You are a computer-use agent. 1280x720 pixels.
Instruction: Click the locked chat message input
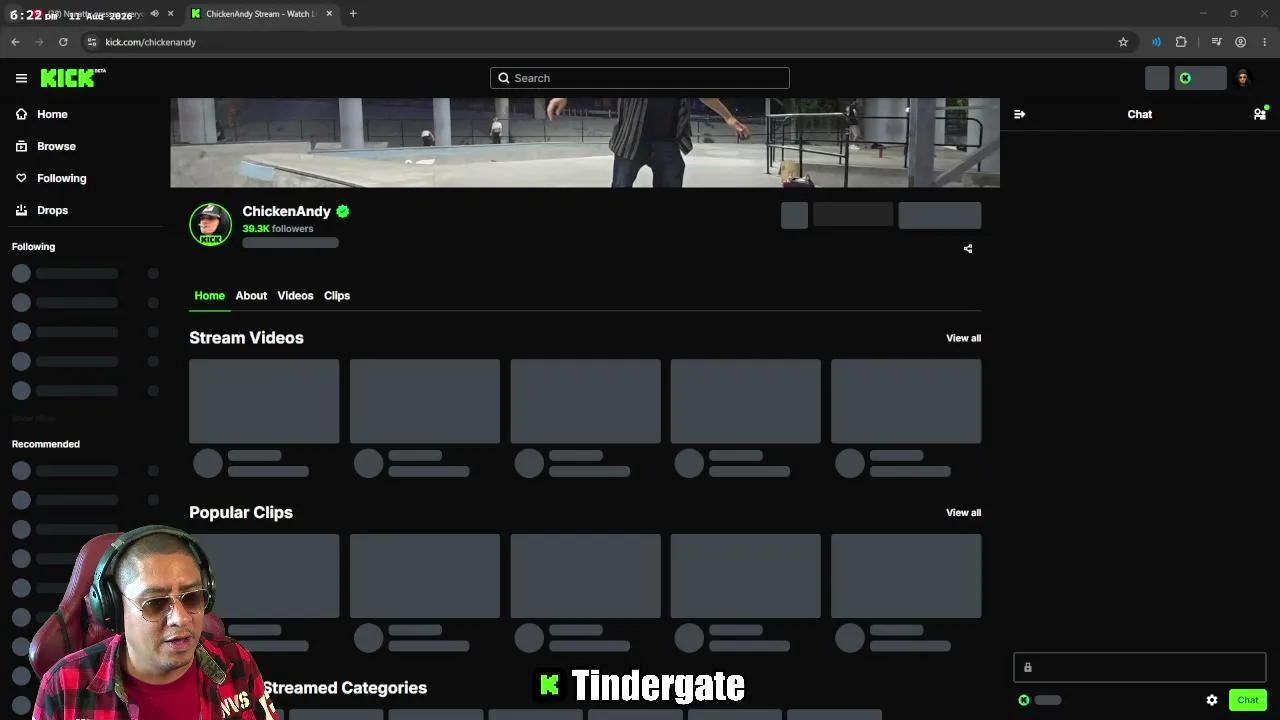[x=1140, y=668]
